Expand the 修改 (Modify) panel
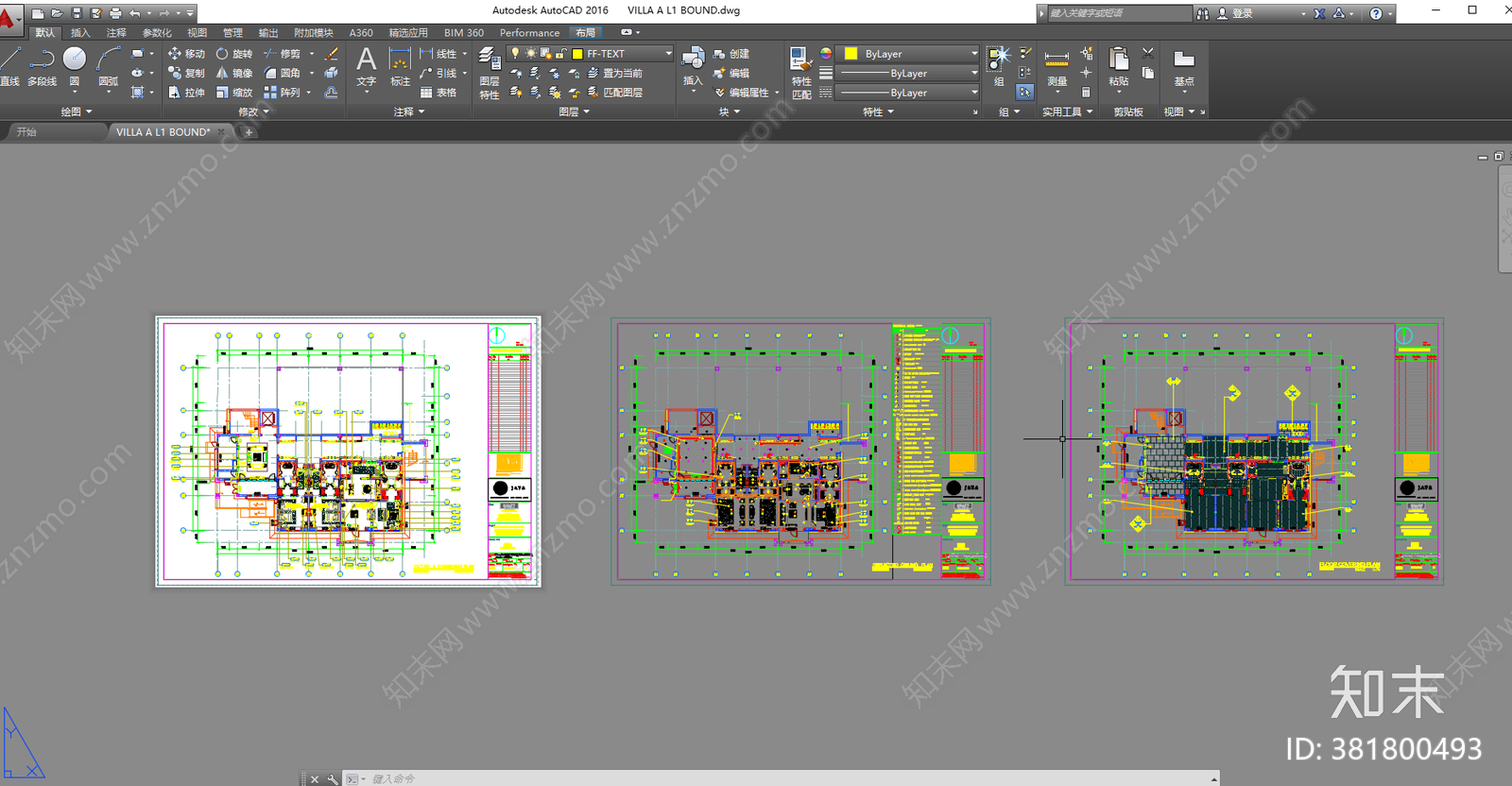Viewport: 1512px width, 786px height. click(253, 111)
